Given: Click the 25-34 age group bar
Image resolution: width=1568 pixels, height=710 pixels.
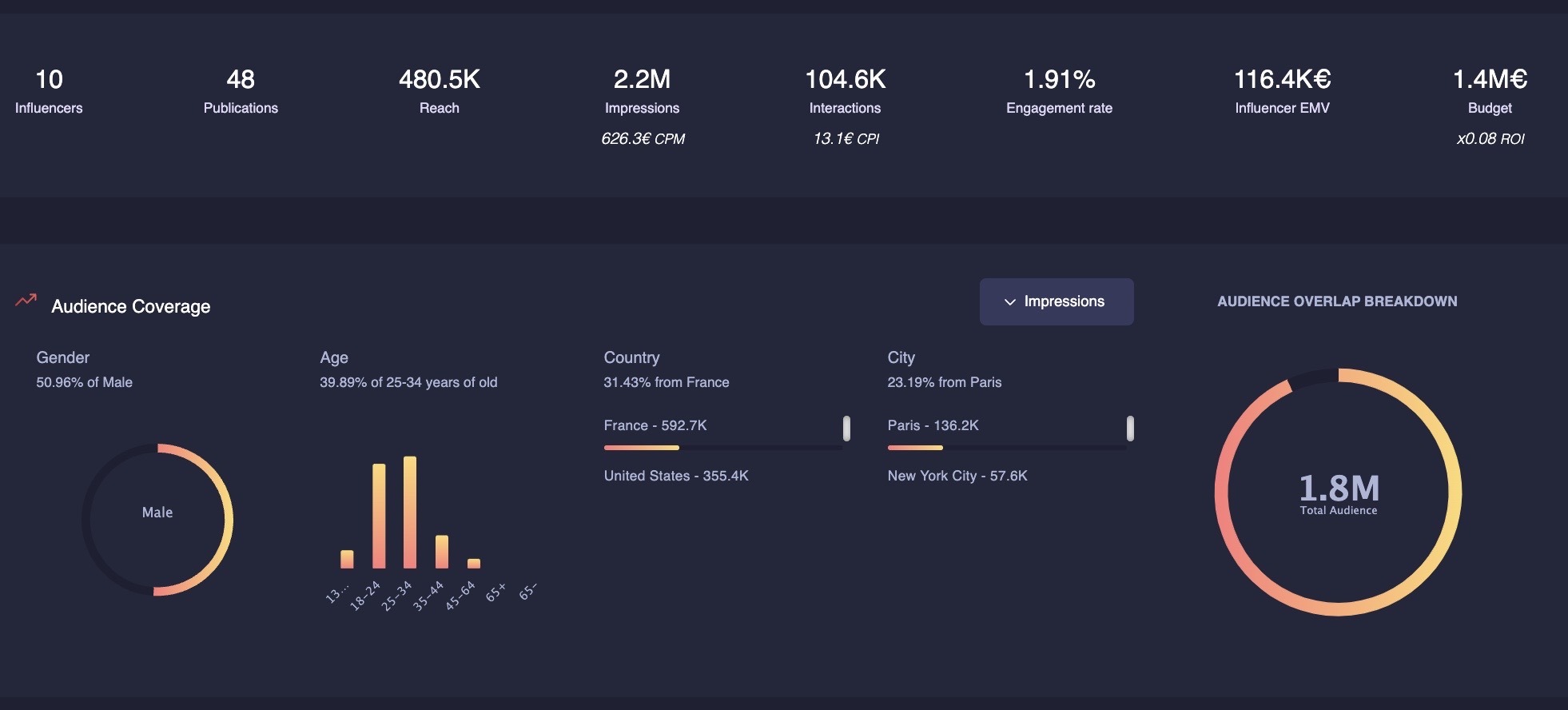Looking at the screenshot, I should tap(410, 512).
